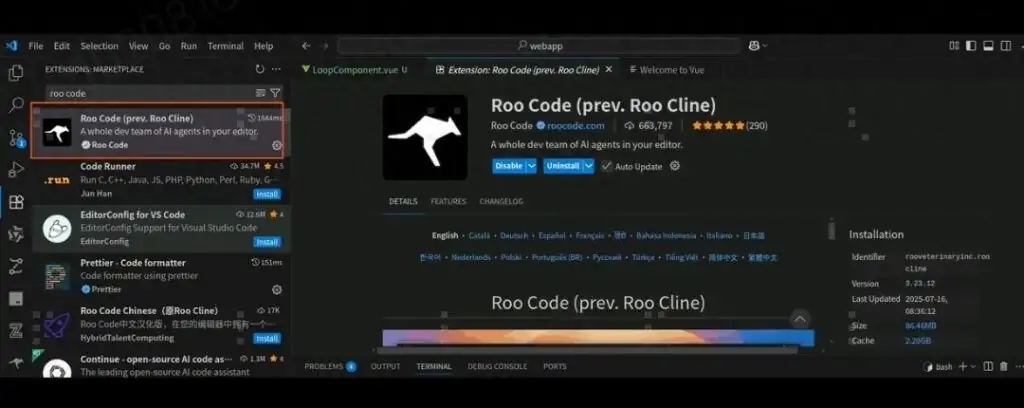The height and width of the screenshot is (408, 1024).
Task: Click the five-star rating (290)
Action: (x=729, y=125)
